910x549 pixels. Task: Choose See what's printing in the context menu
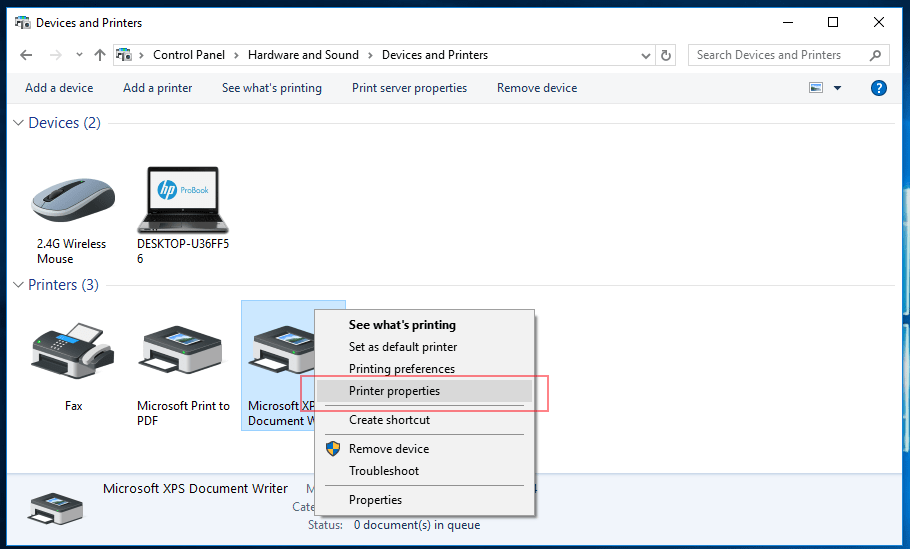coord(402,325)
